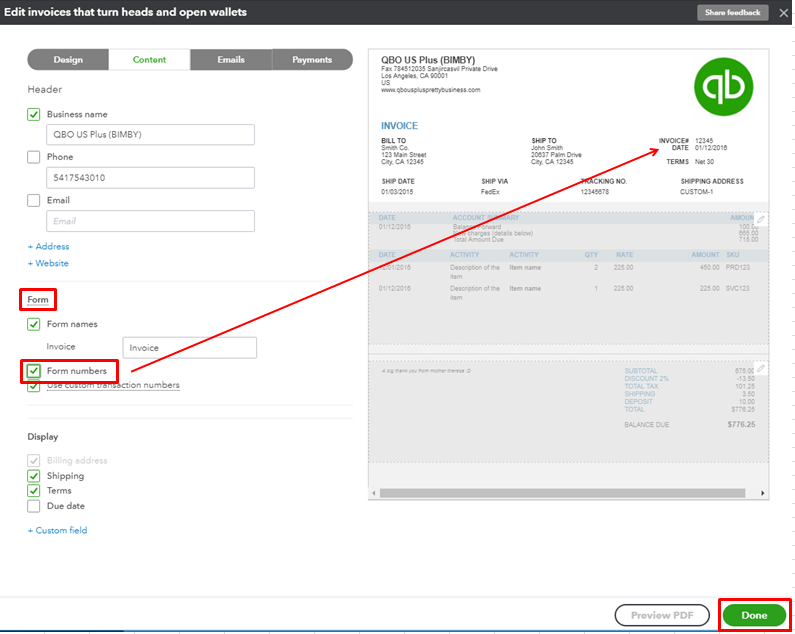This screenshot has height=634, width=795.
Task: Click the TRACKING NO. 12345678 value
Action: 595,192
